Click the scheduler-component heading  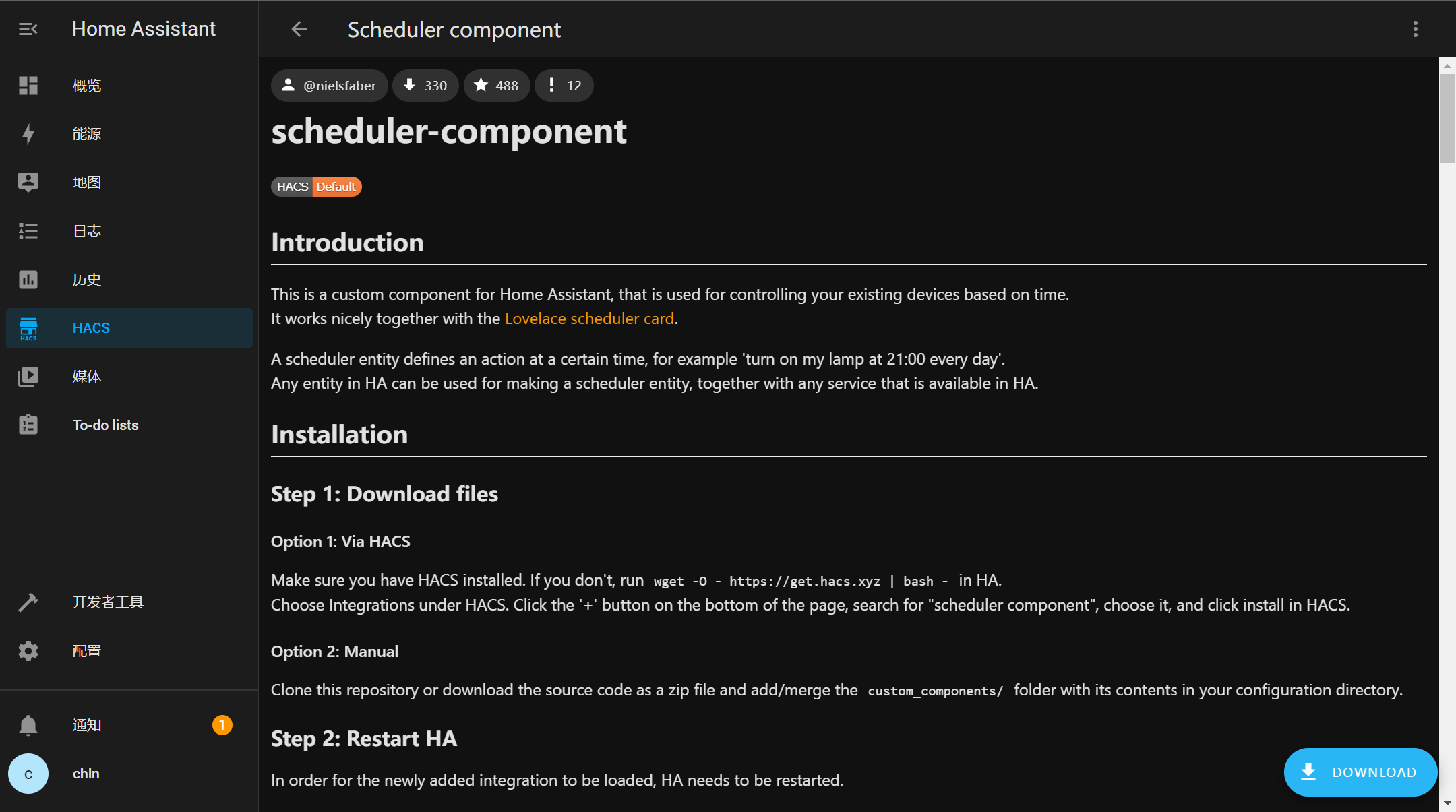(x=449, y=131)
